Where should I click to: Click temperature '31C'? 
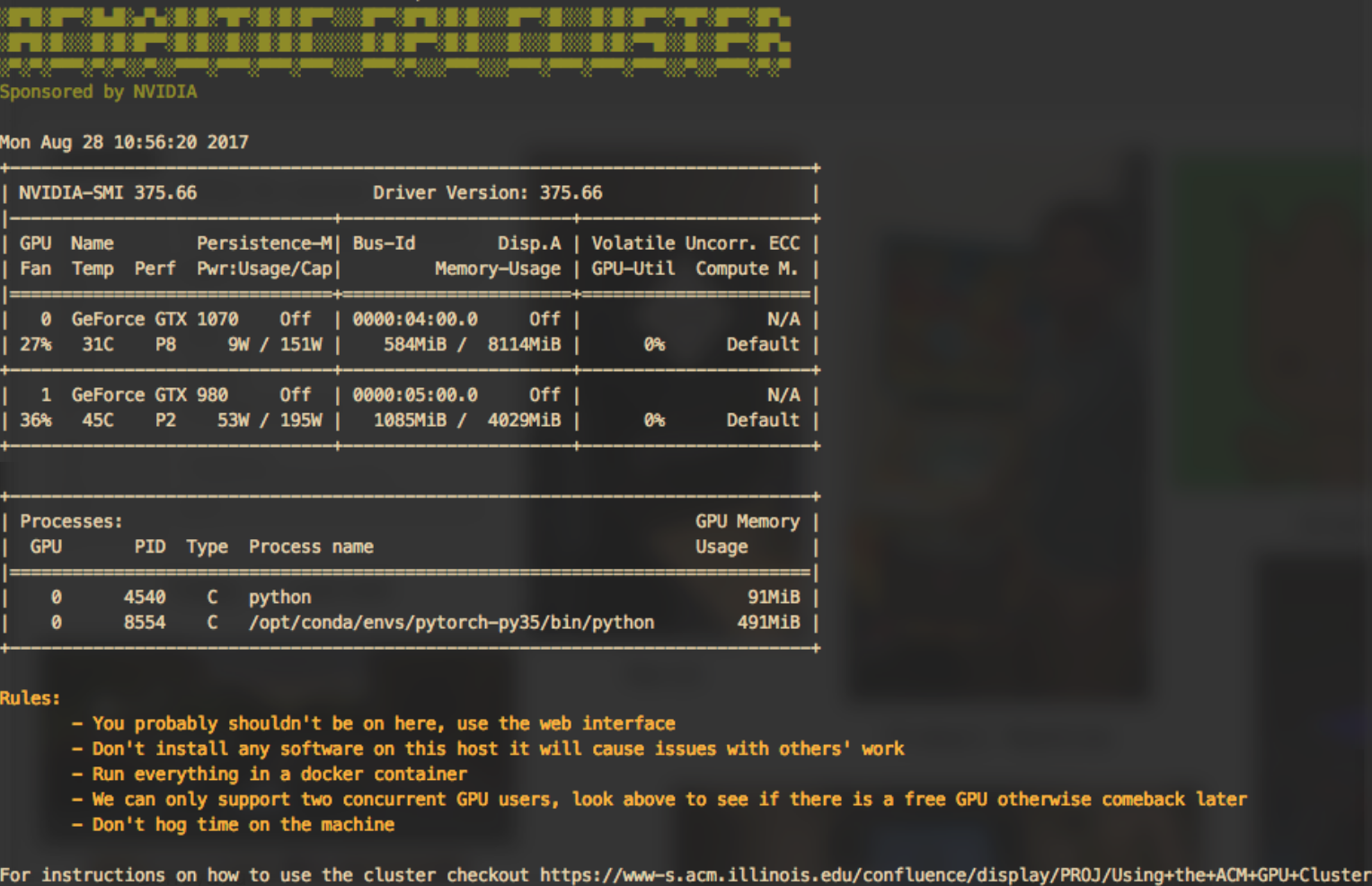click(98, 344)
